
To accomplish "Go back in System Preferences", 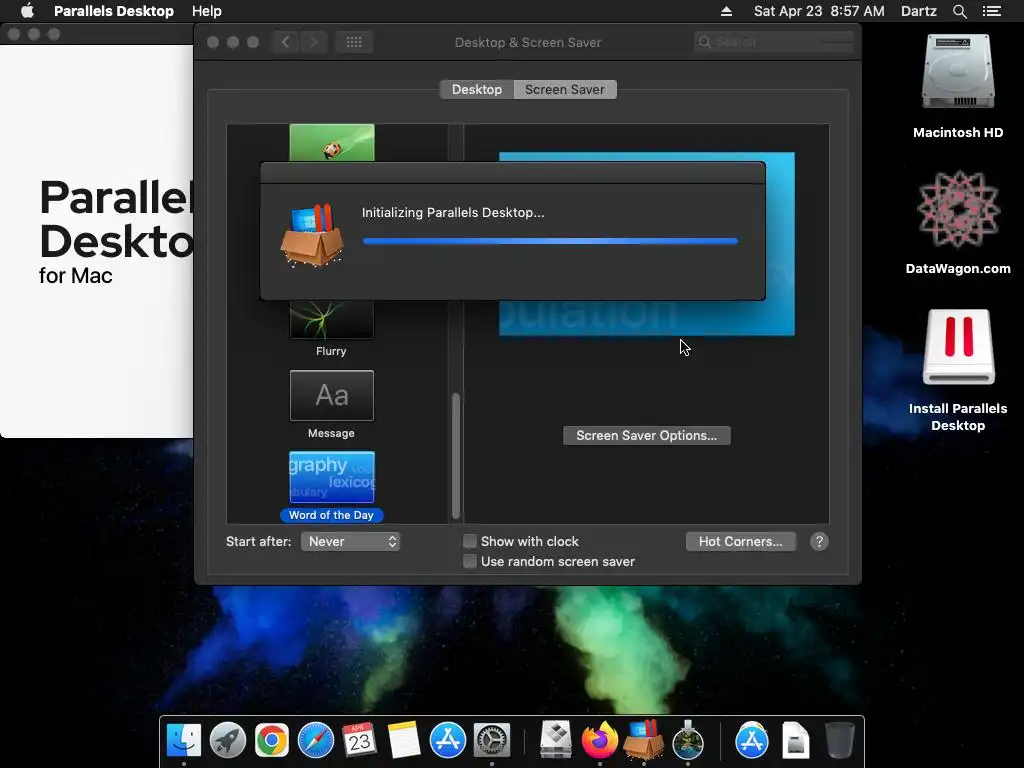I will tap(285, 42).
